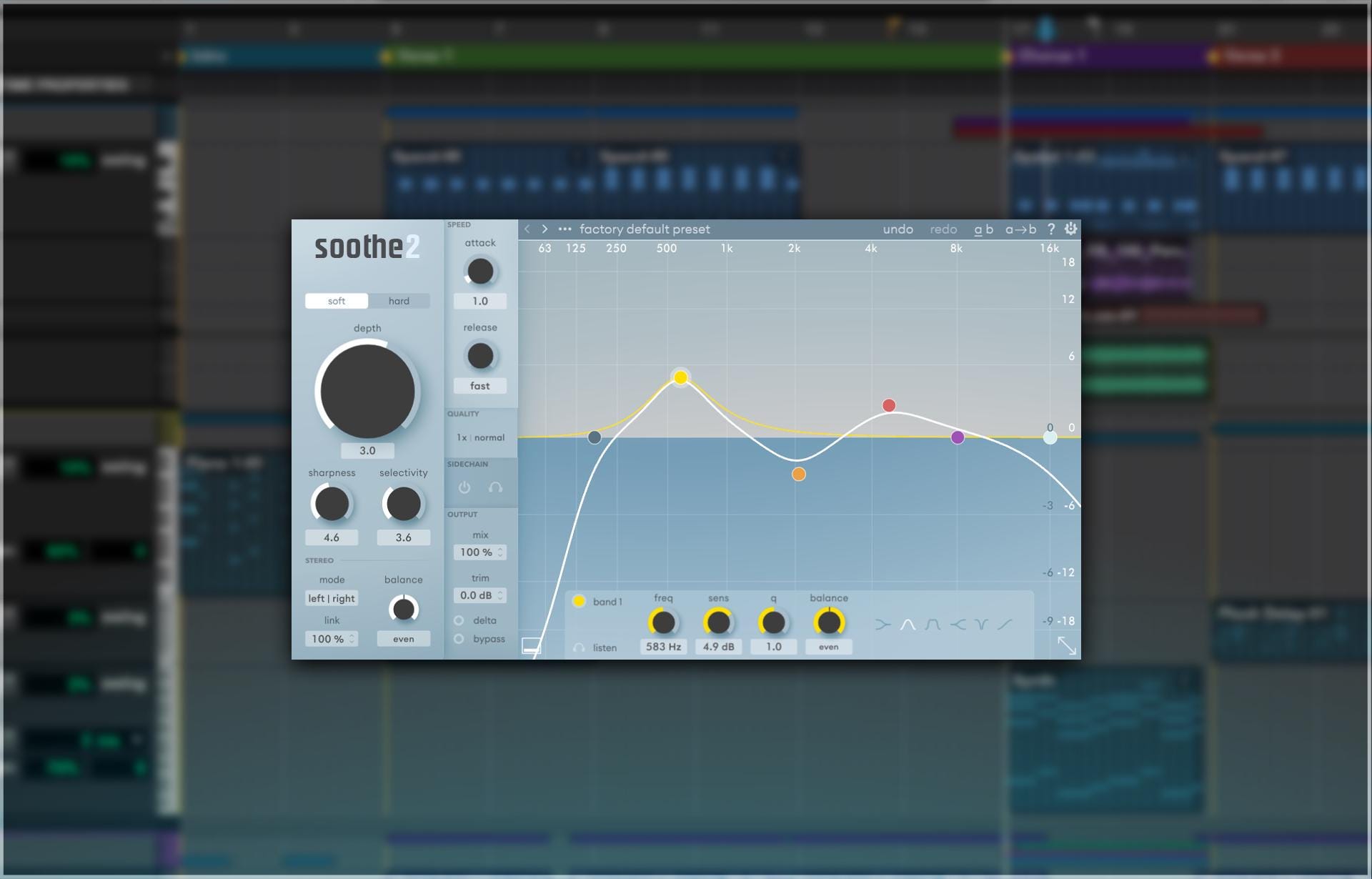Switch to soft mode
Screen dimensions: 1372x879
click(337, 301)
